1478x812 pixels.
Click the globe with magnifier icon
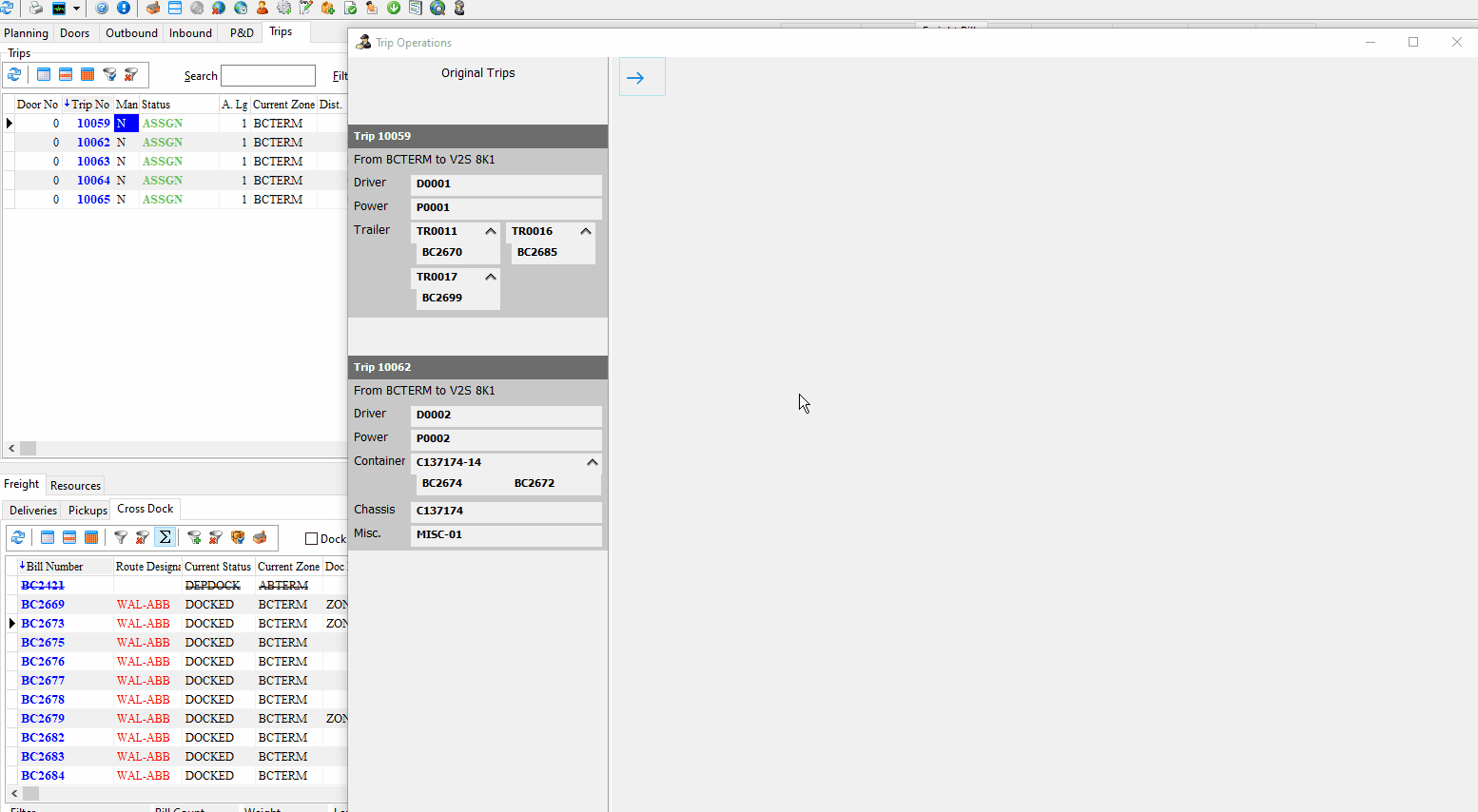(438, 8)
